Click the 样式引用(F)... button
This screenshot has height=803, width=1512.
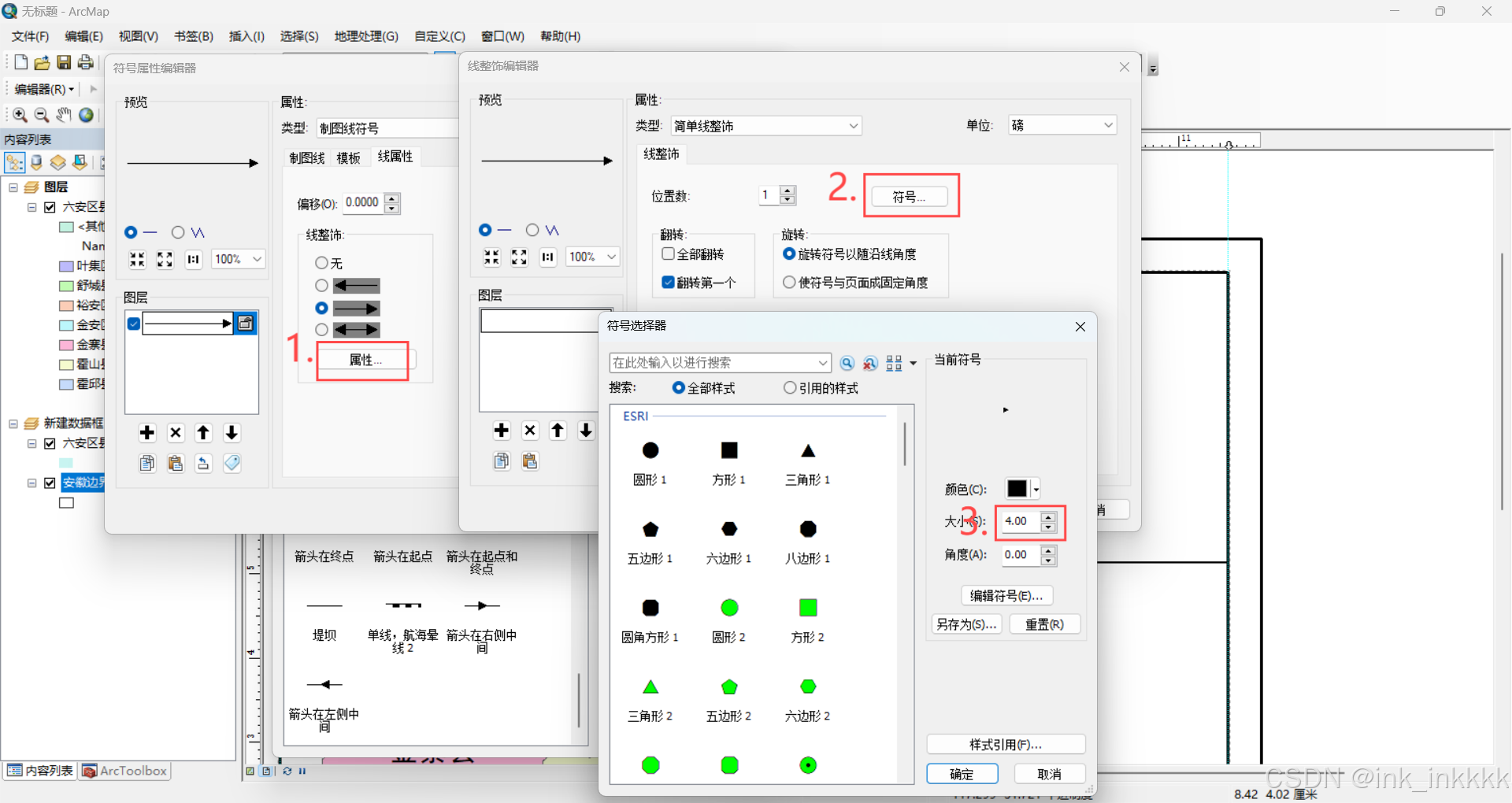click(x=1006, y=745)
